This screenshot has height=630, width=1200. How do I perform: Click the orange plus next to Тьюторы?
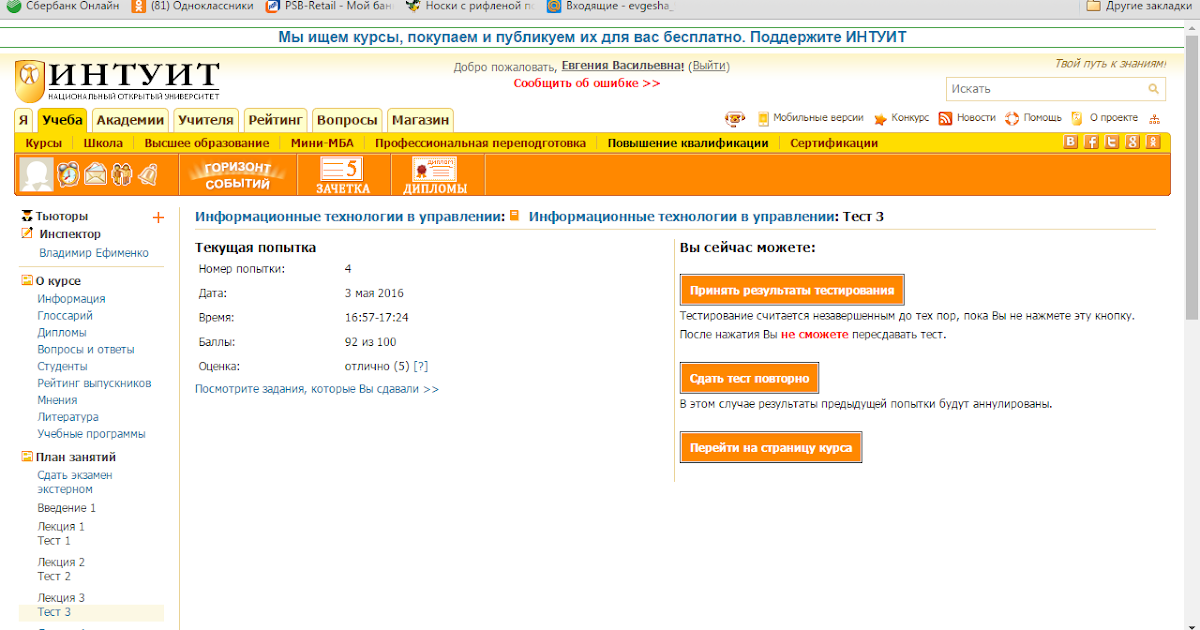[157, 217]
